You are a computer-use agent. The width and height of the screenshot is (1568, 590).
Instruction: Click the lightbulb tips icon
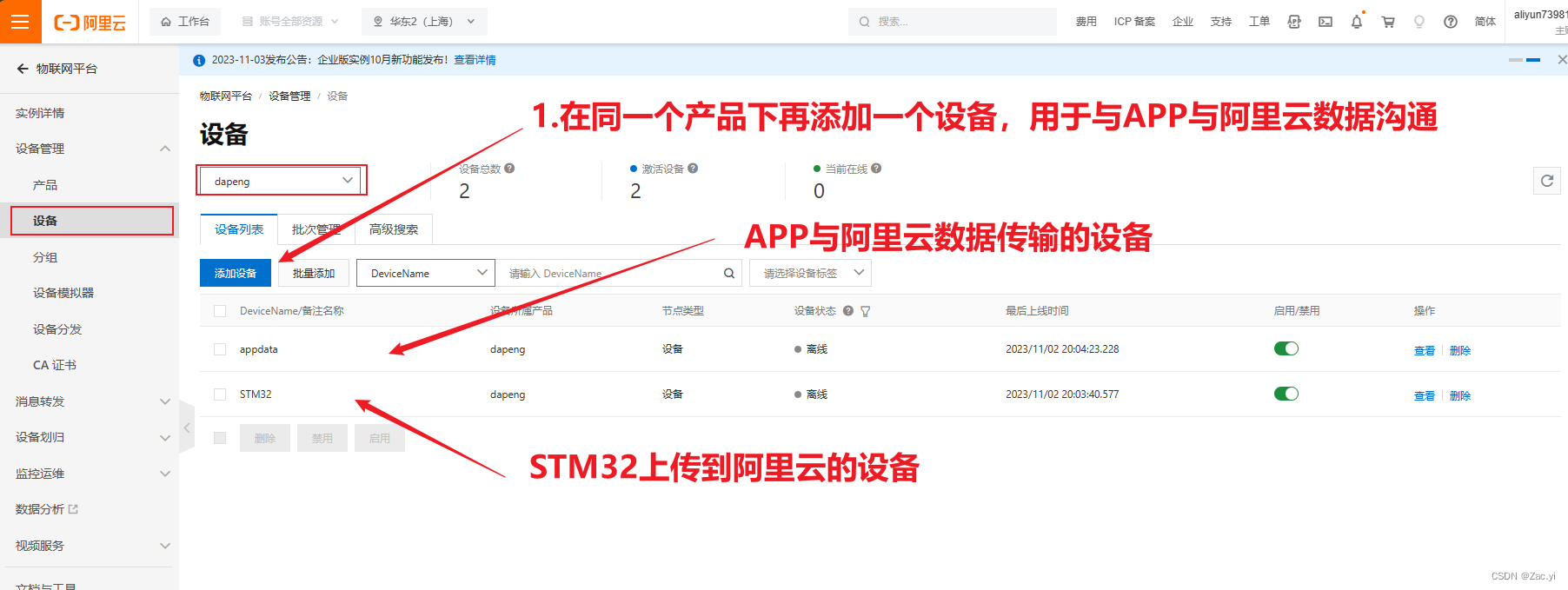[1419, 22]
